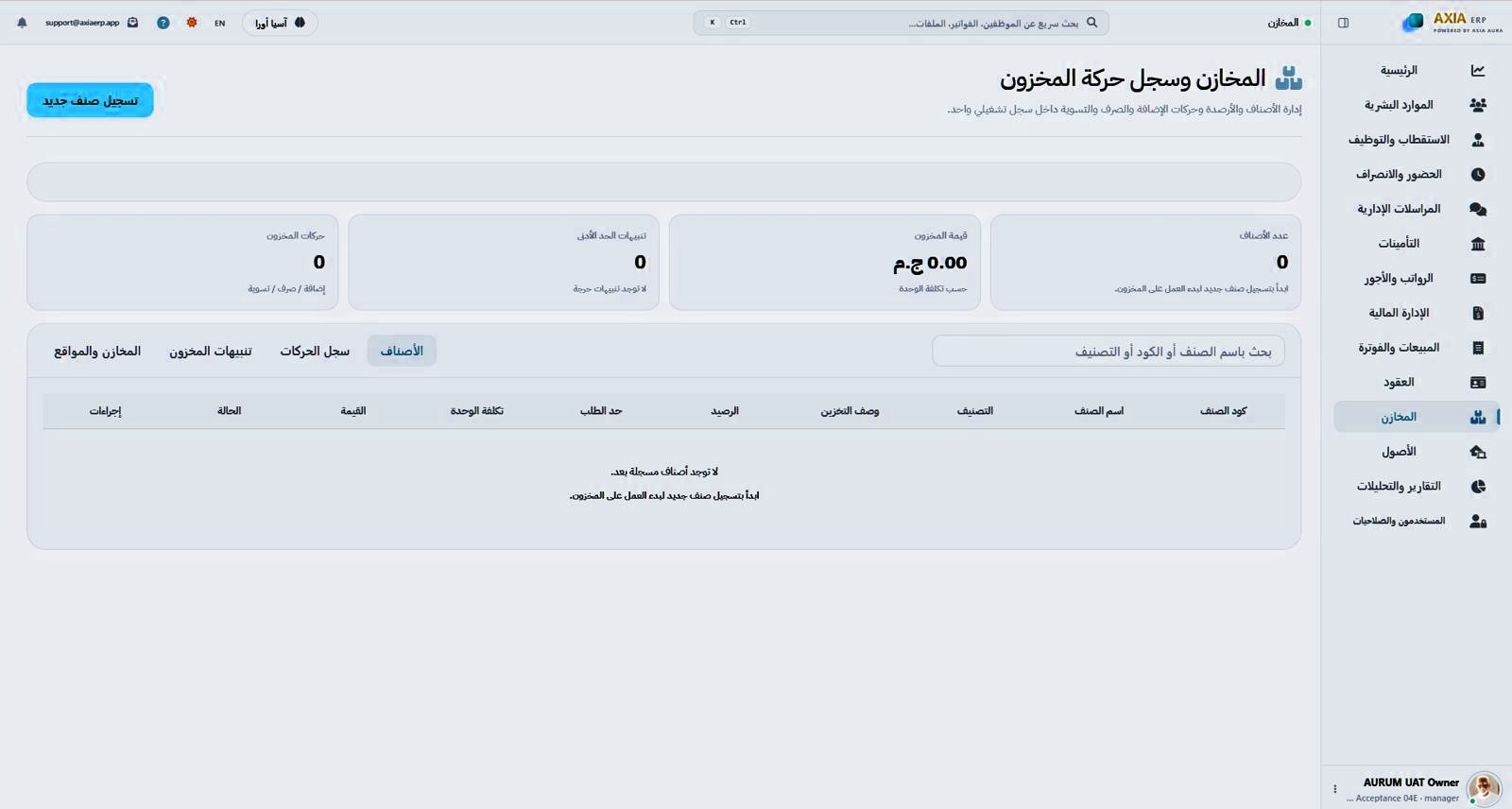Open the الرواتب والأجور money icon
This screenshot has width=1512, height=809.
(1478, 279)
